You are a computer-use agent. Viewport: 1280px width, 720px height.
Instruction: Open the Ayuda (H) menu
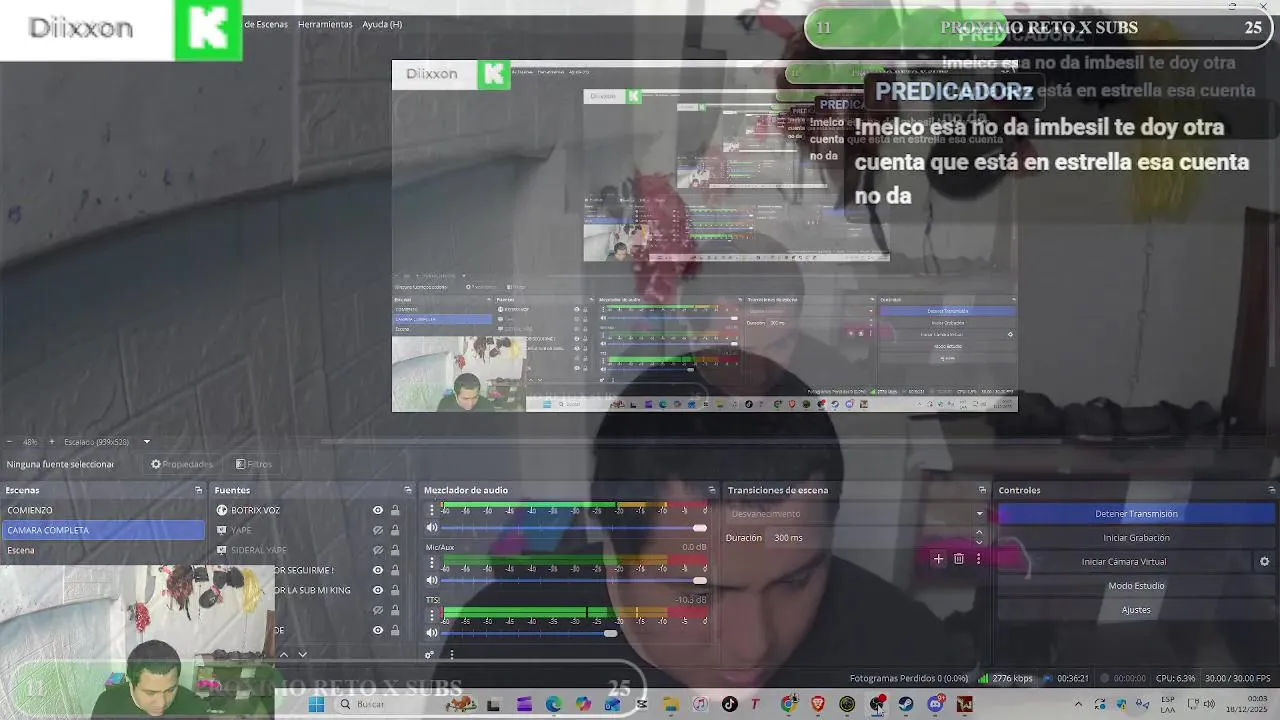coord(382,24)
